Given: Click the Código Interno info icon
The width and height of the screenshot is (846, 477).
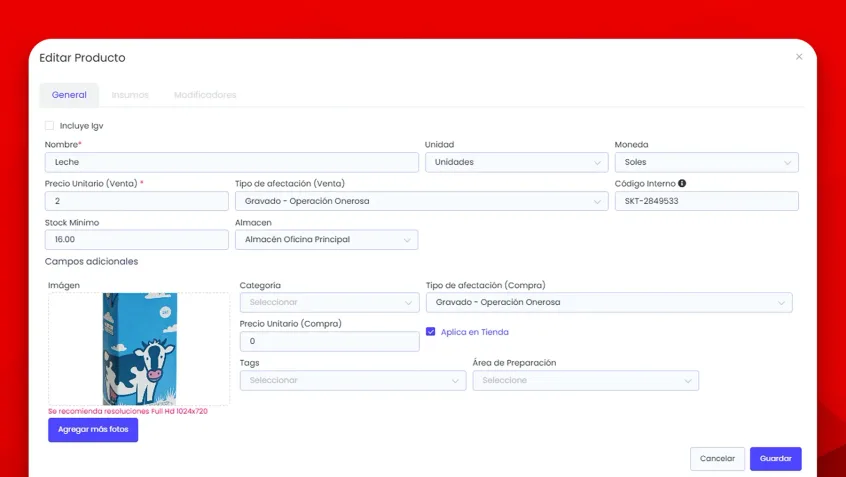Looking at the screenshot, I should point(682,183).
